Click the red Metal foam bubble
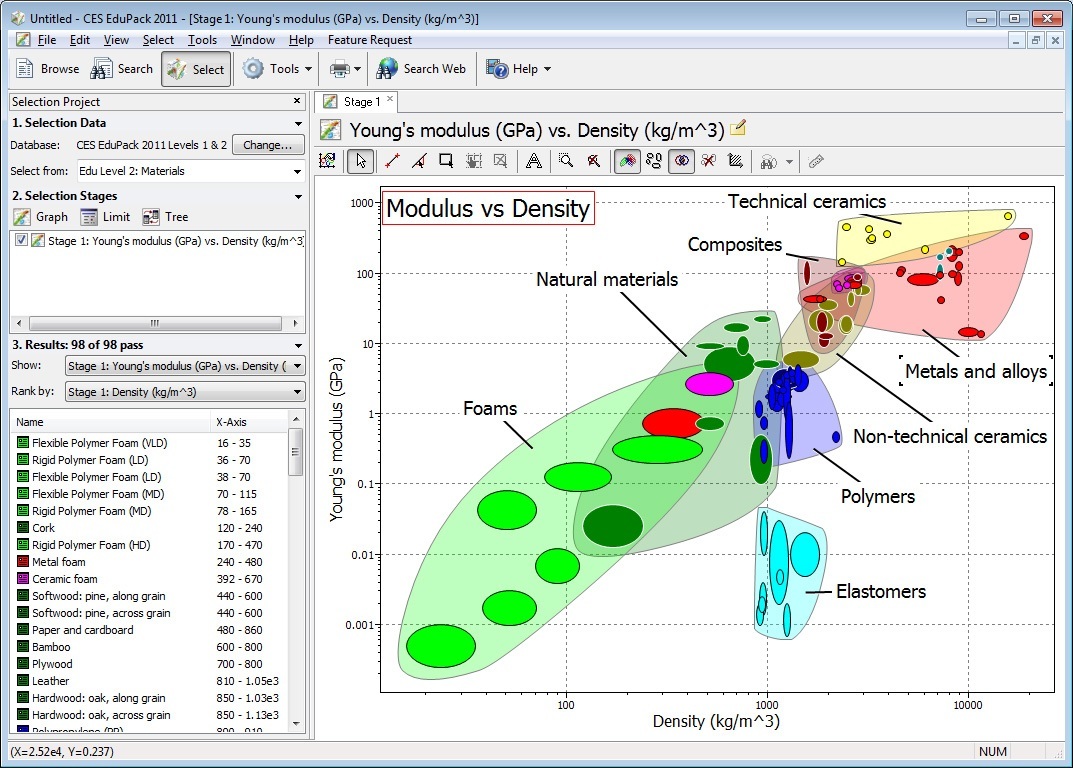This screenshot has height=768, width=1073. click(671, 421)
